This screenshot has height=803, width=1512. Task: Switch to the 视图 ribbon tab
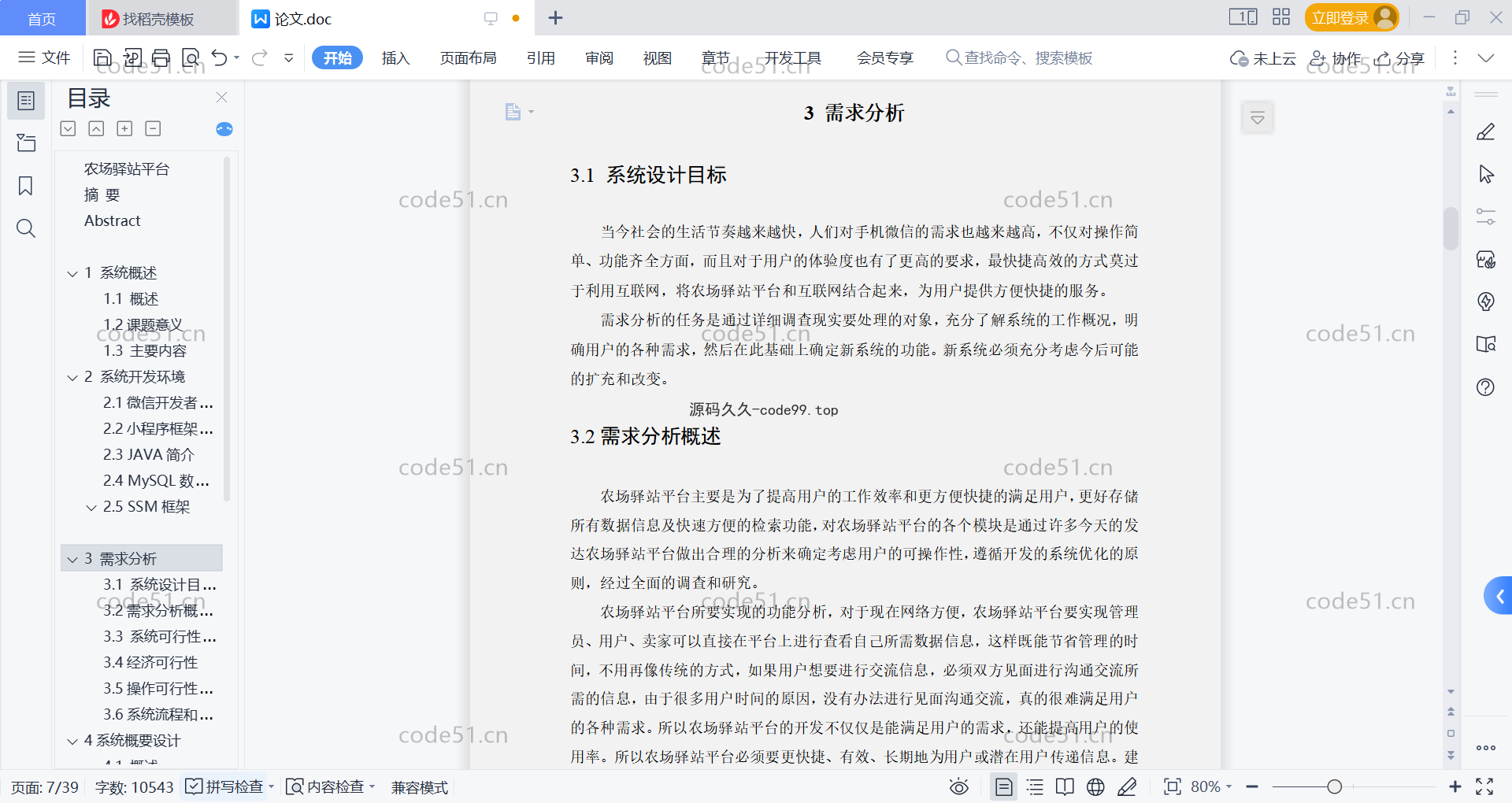(657, 57)
